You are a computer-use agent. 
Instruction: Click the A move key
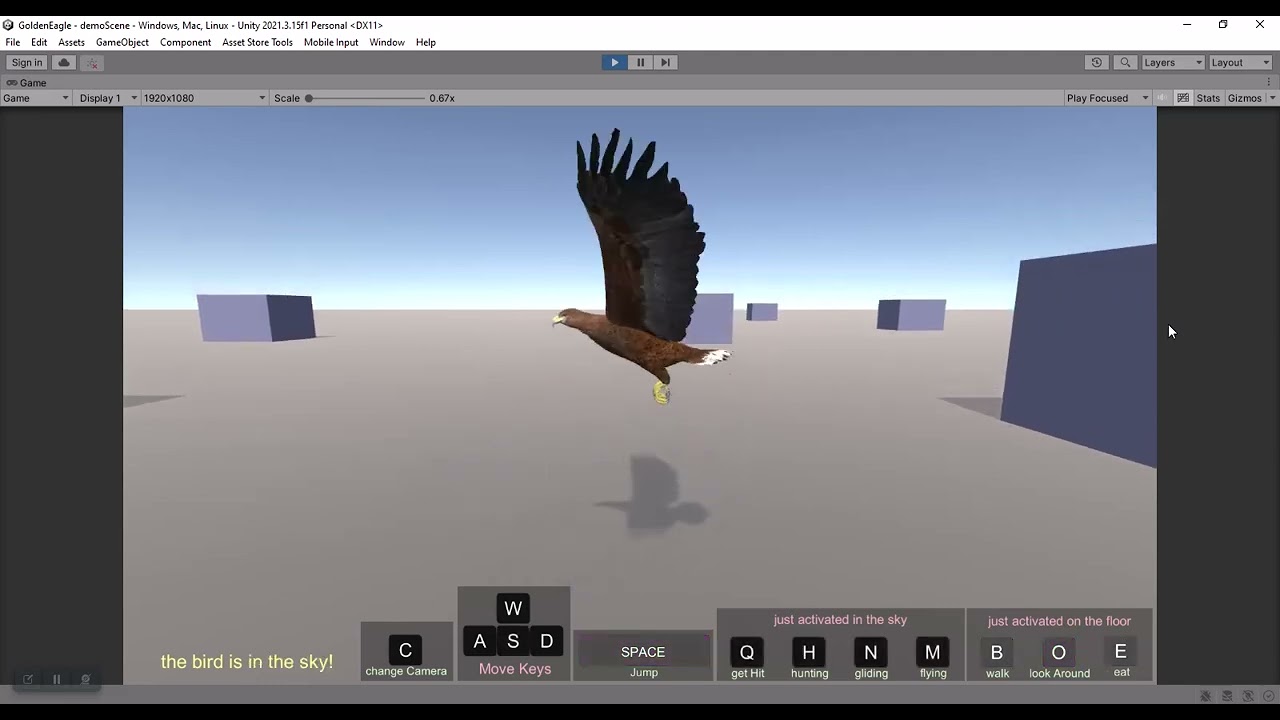[x=480, y=641]
